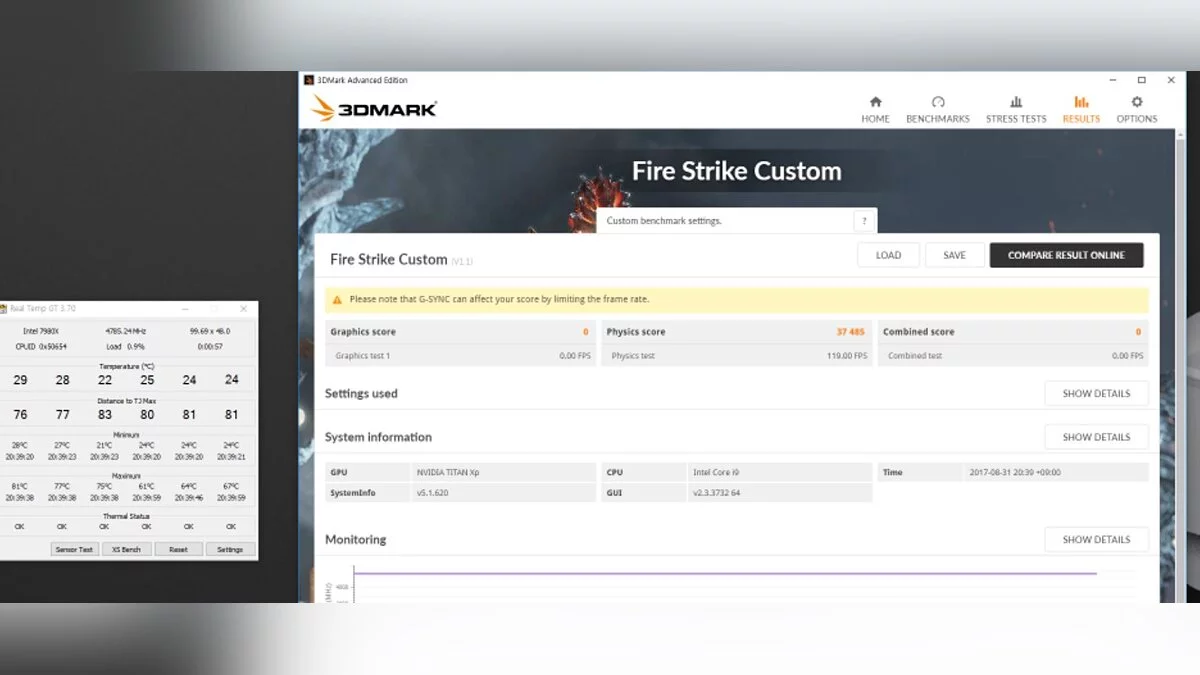This screenshot has height=675, width=1200.
Task: Click the SAVE button
Action: point(954,255)
